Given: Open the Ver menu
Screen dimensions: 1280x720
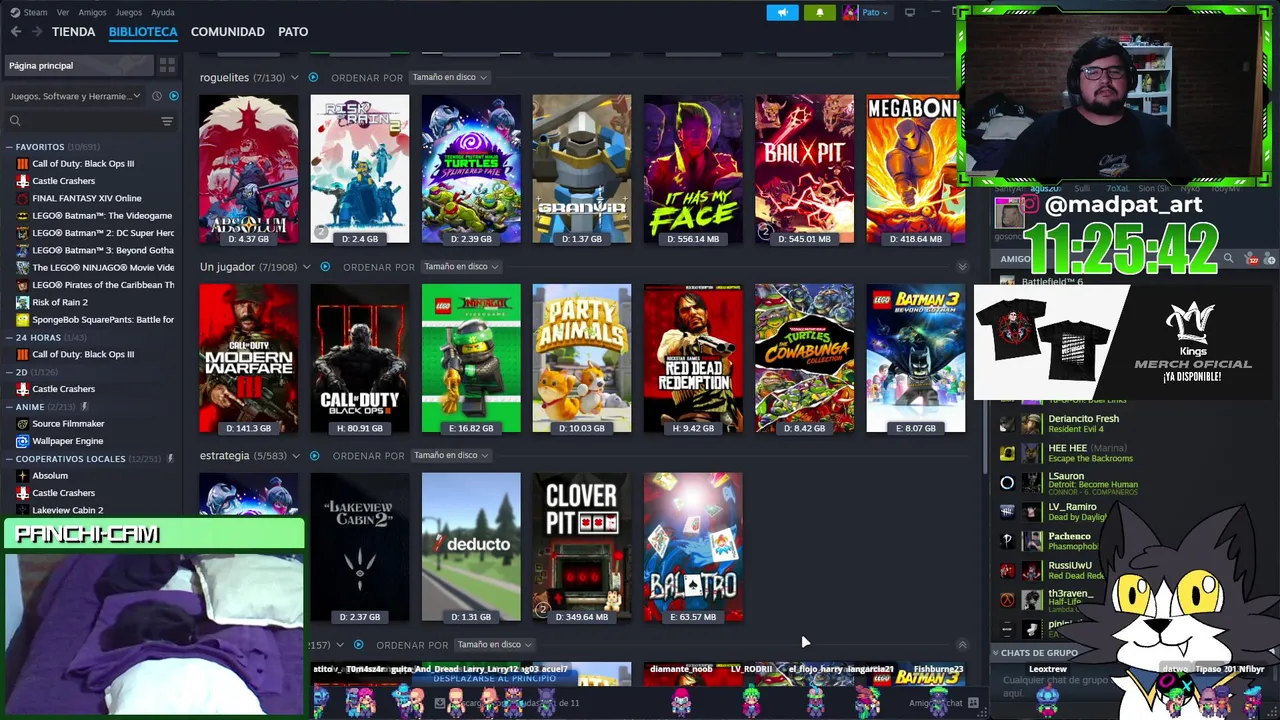Looking at the screenshot, I should click(x=63, y=12).
